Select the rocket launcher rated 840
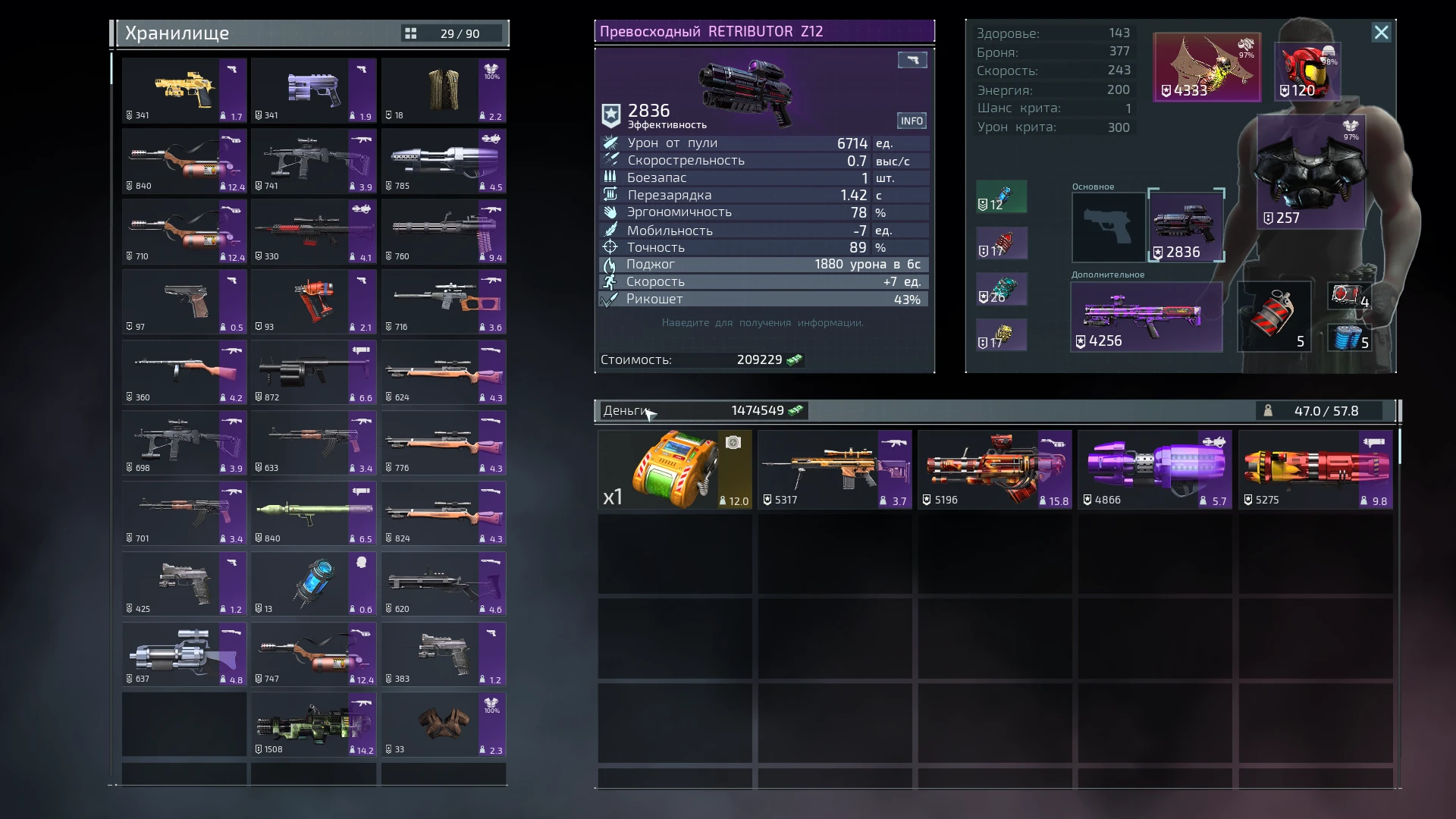1456x819 pixels. pyautogui.click(x=313, y=513)
